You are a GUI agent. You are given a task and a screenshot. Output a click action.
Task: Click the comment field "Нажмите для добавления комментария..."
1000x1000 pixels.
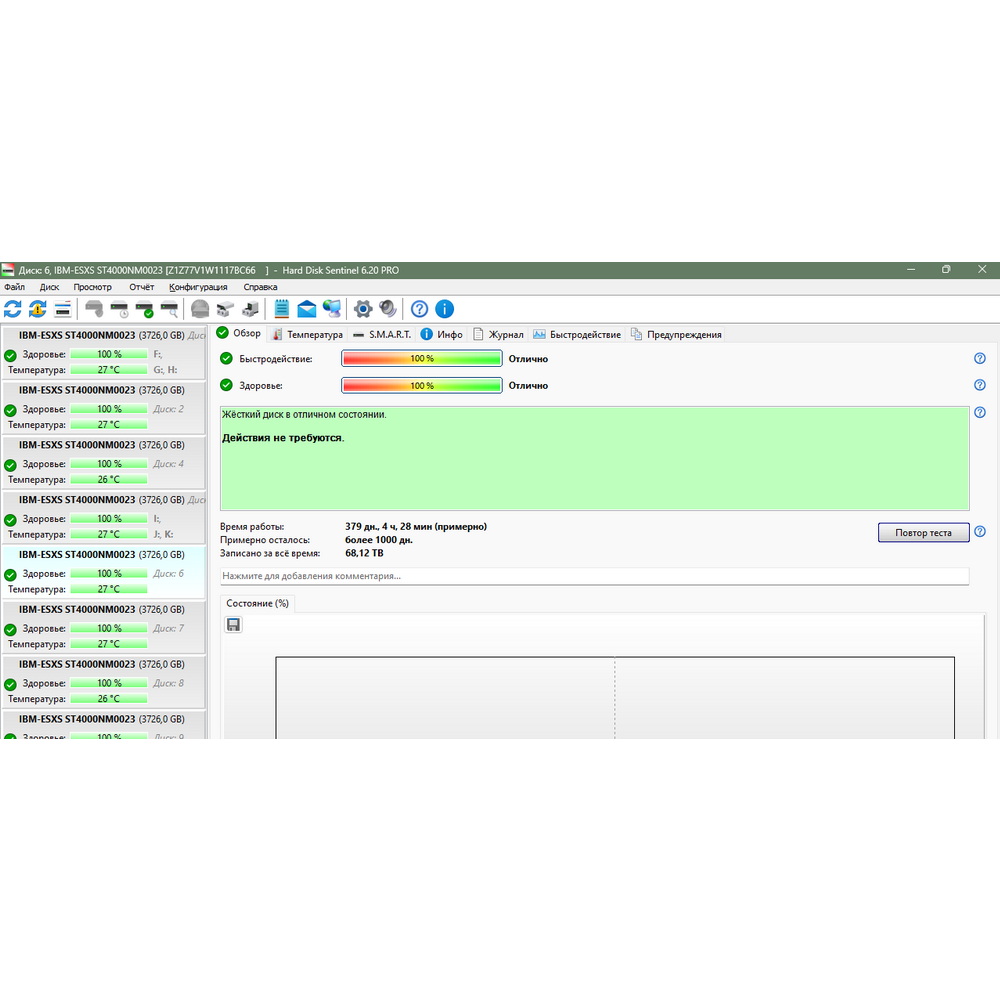coord(594,576)
